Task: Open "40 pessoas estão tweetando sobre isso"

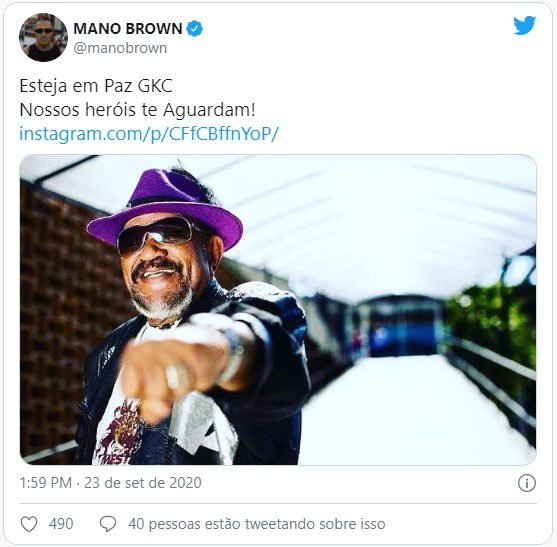Action: [x=257, y=524]
